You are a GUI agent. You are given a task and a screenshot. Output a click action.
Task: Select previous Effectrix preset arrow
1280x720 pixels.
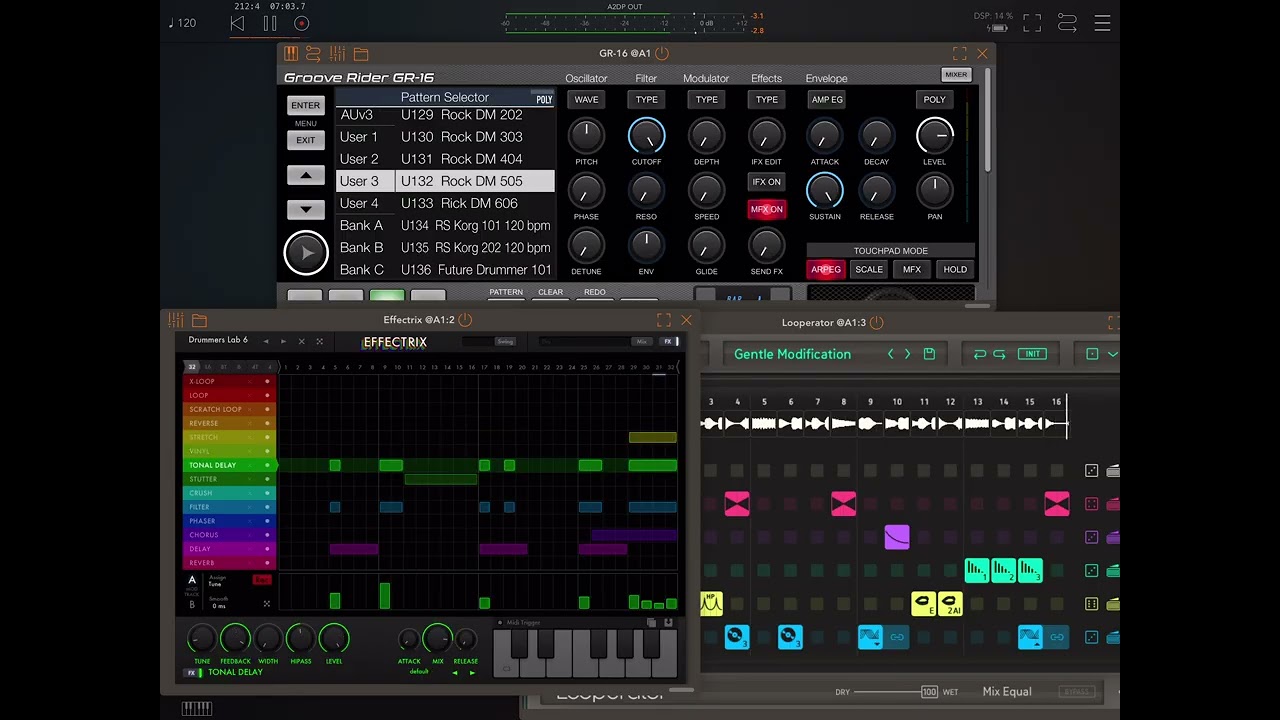pos(266,341)
